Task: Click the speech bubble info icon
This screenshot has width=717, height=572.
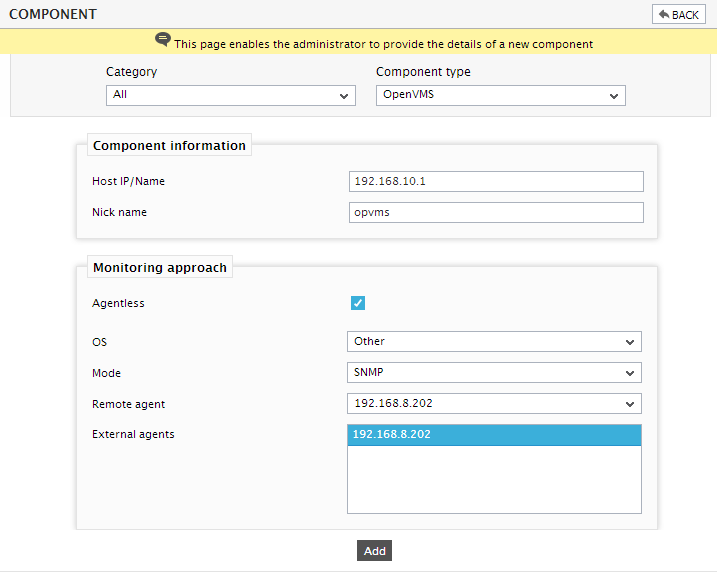Action: pos(163,40)
